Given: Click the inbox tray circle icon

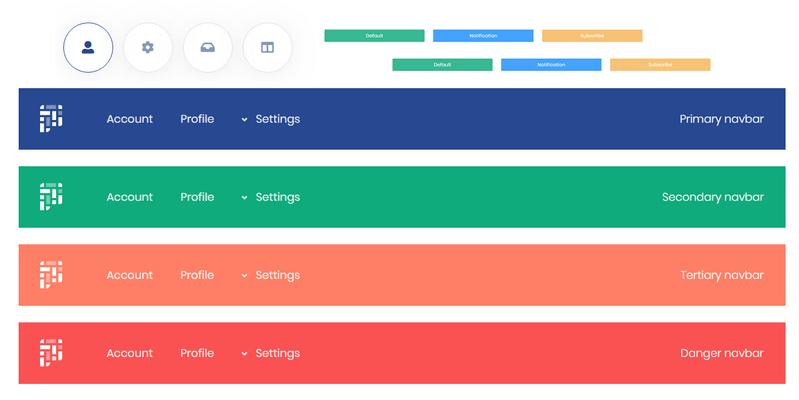Looking at the screenshot, I should pyautogui.click(x=207, y=47).
